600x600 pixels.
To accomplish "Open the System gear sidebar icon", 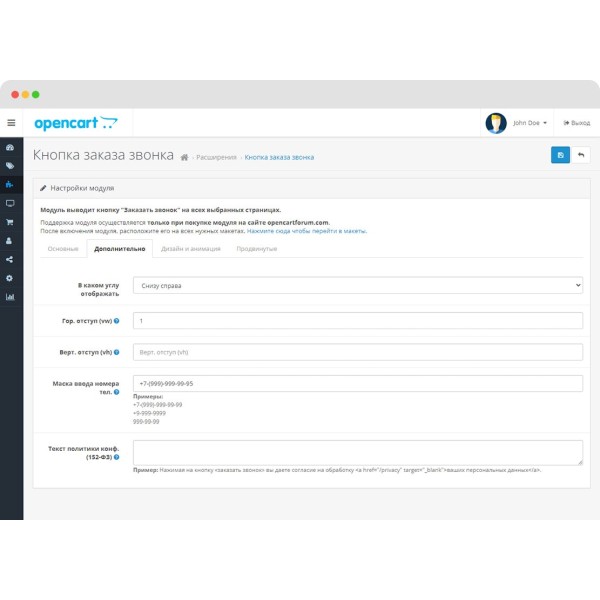I will (10, 278).
